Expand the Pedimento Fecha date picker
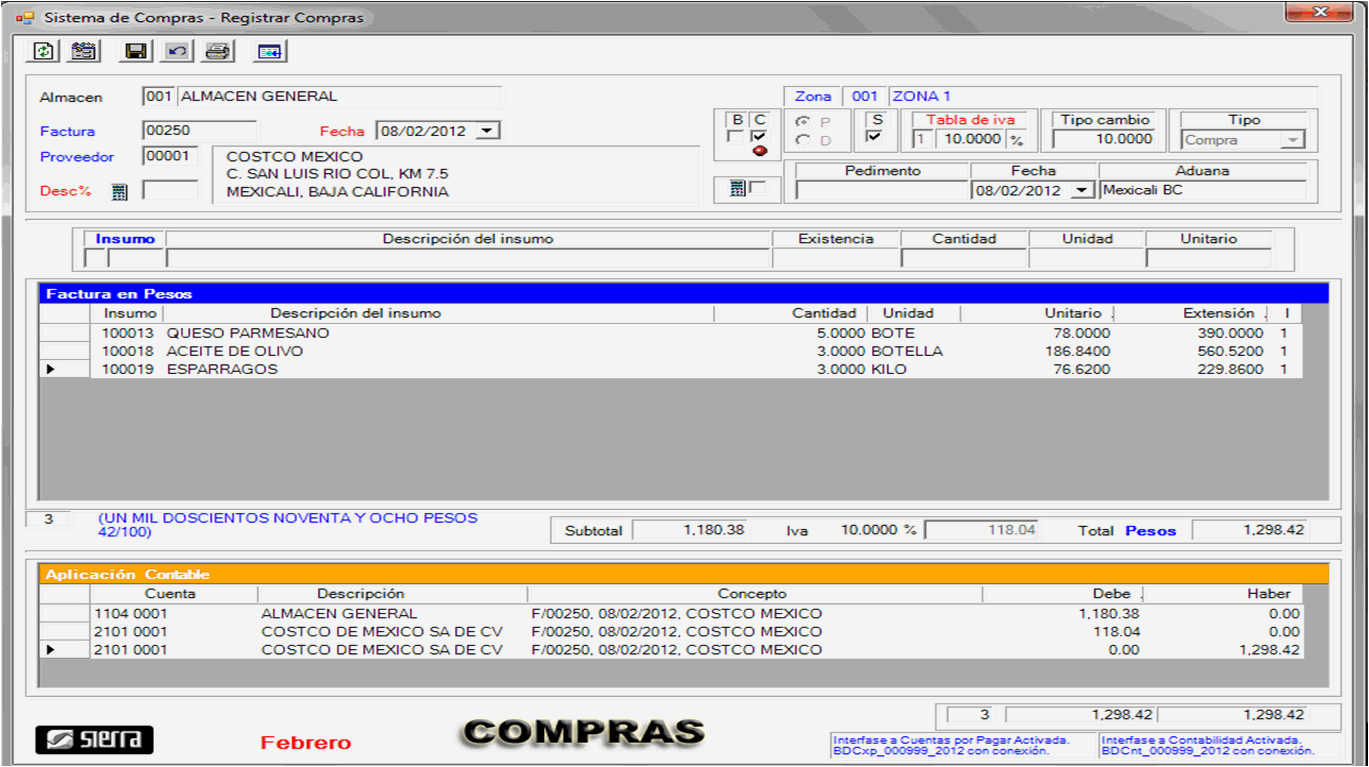The width and height of the screenshot is (1369, 767). [1081, 191]
